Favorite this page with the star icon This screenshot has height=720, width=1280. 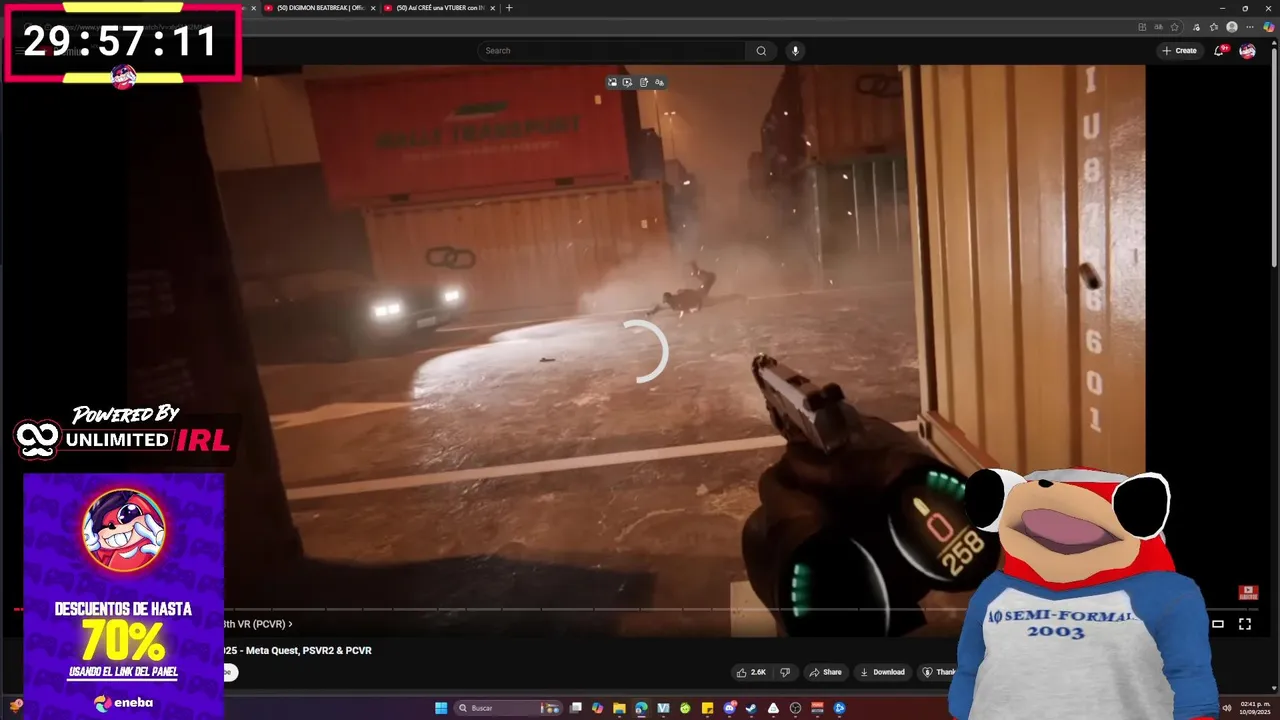point(1175,27)
